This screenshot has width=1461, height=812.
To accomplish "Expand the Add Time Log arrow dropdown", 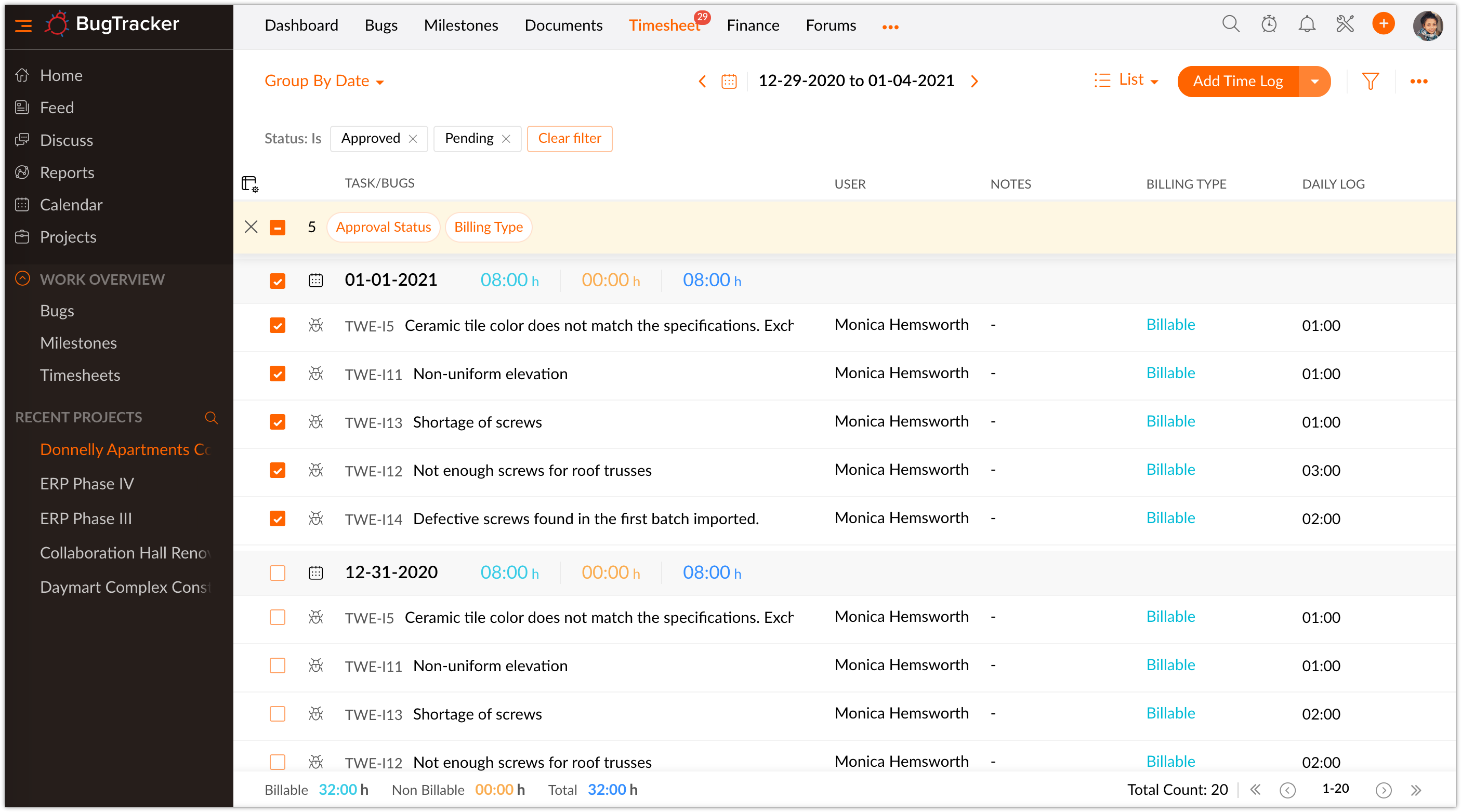I will pyautogui.click(x=1314, y=81).
